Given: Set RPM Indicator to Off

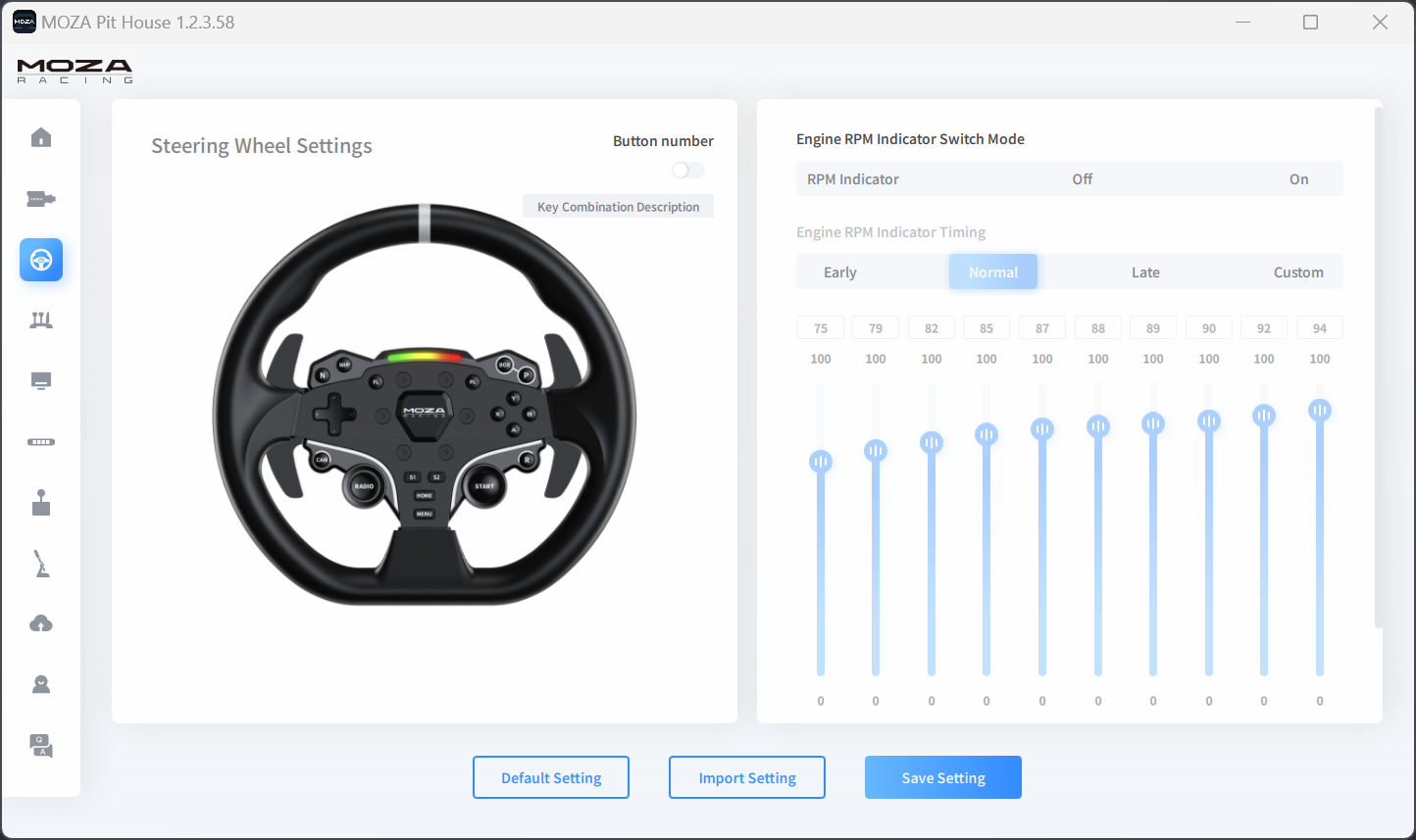Looking at the screenshot, I should [1082, 179].
